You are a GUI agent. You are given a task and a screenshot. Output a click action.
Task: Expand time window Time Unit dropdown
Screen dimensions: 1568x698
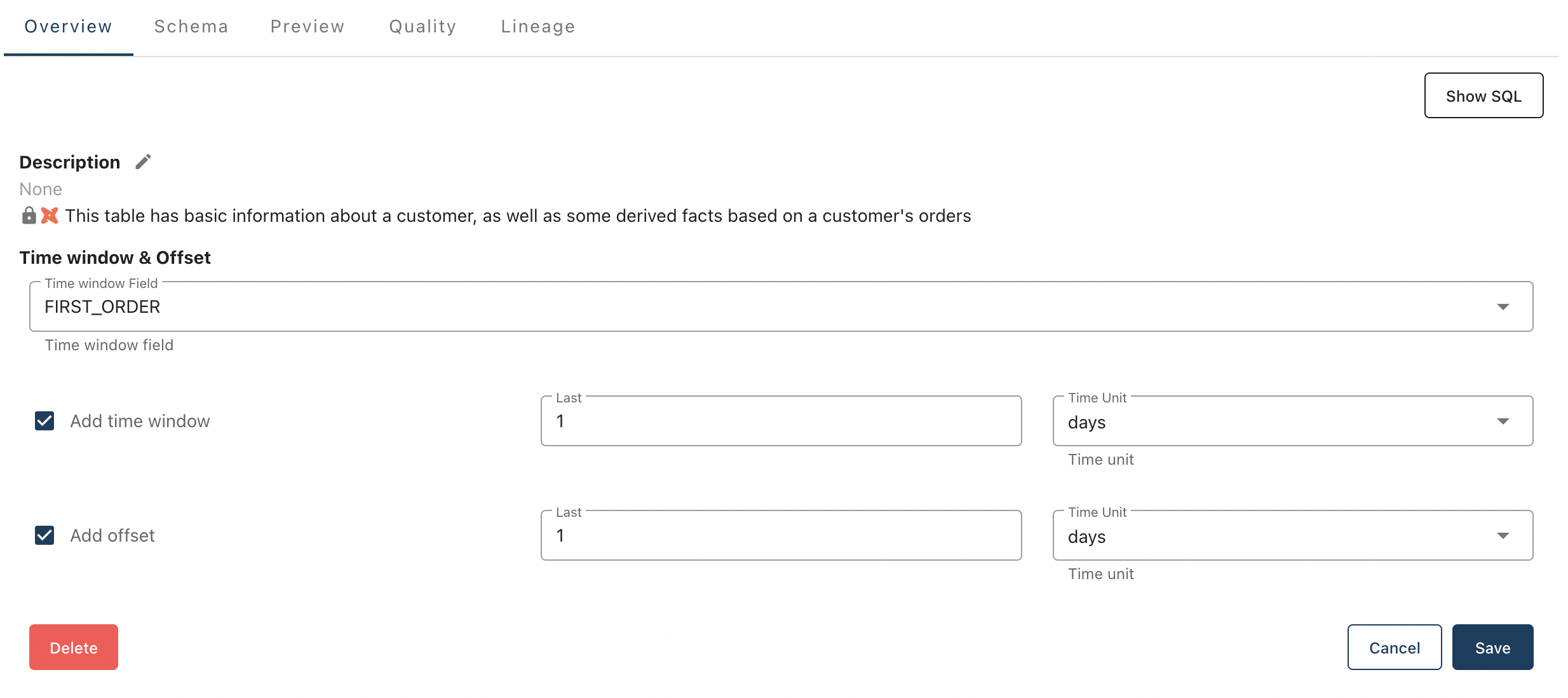(x=1292, y=421)
